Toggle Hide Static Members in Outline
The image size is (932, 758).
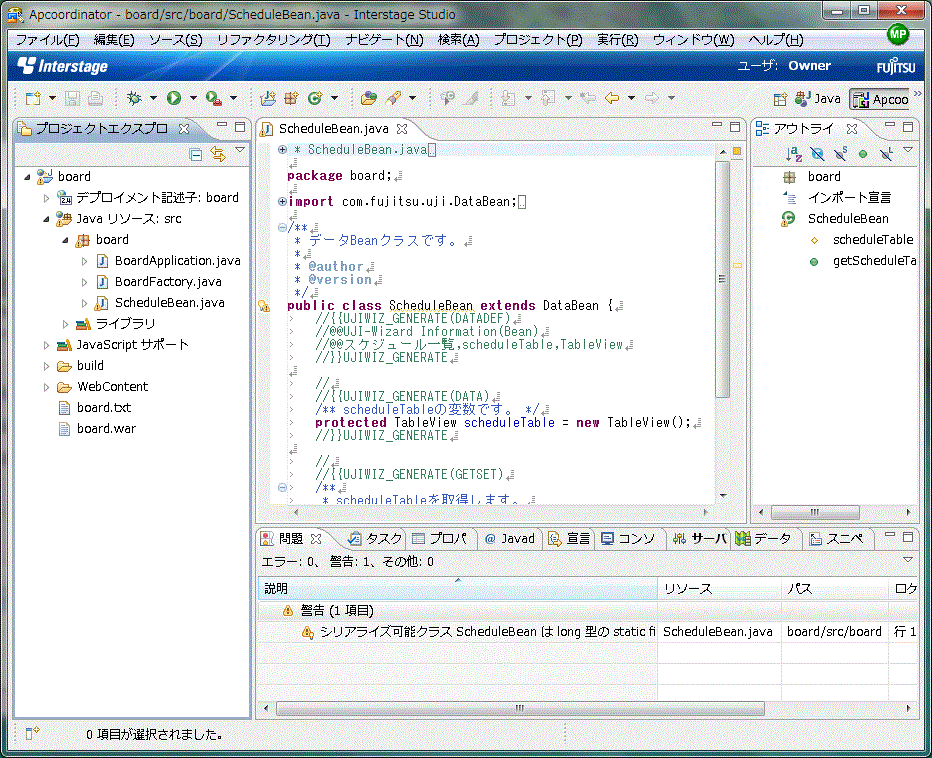[840, 155]
